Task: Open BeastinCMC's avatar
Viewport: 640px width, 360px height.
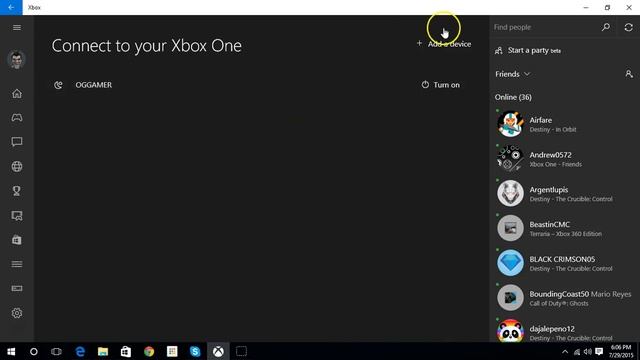Action: [x=510, y=228]
